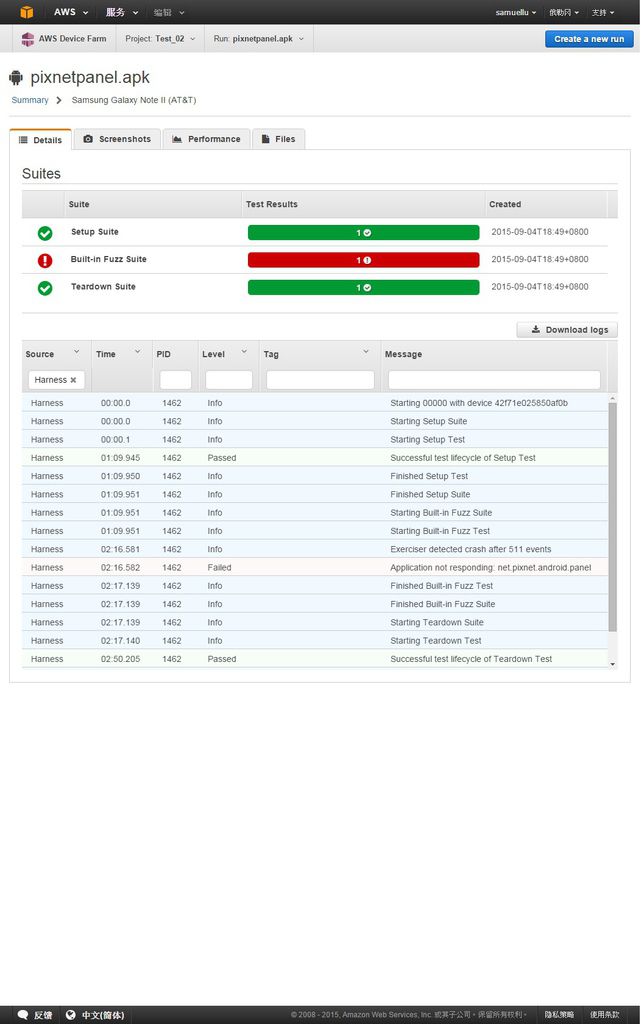Open the 编辑 edit menu
This screenshot has height=1024, width=641.
click(169, 12)
